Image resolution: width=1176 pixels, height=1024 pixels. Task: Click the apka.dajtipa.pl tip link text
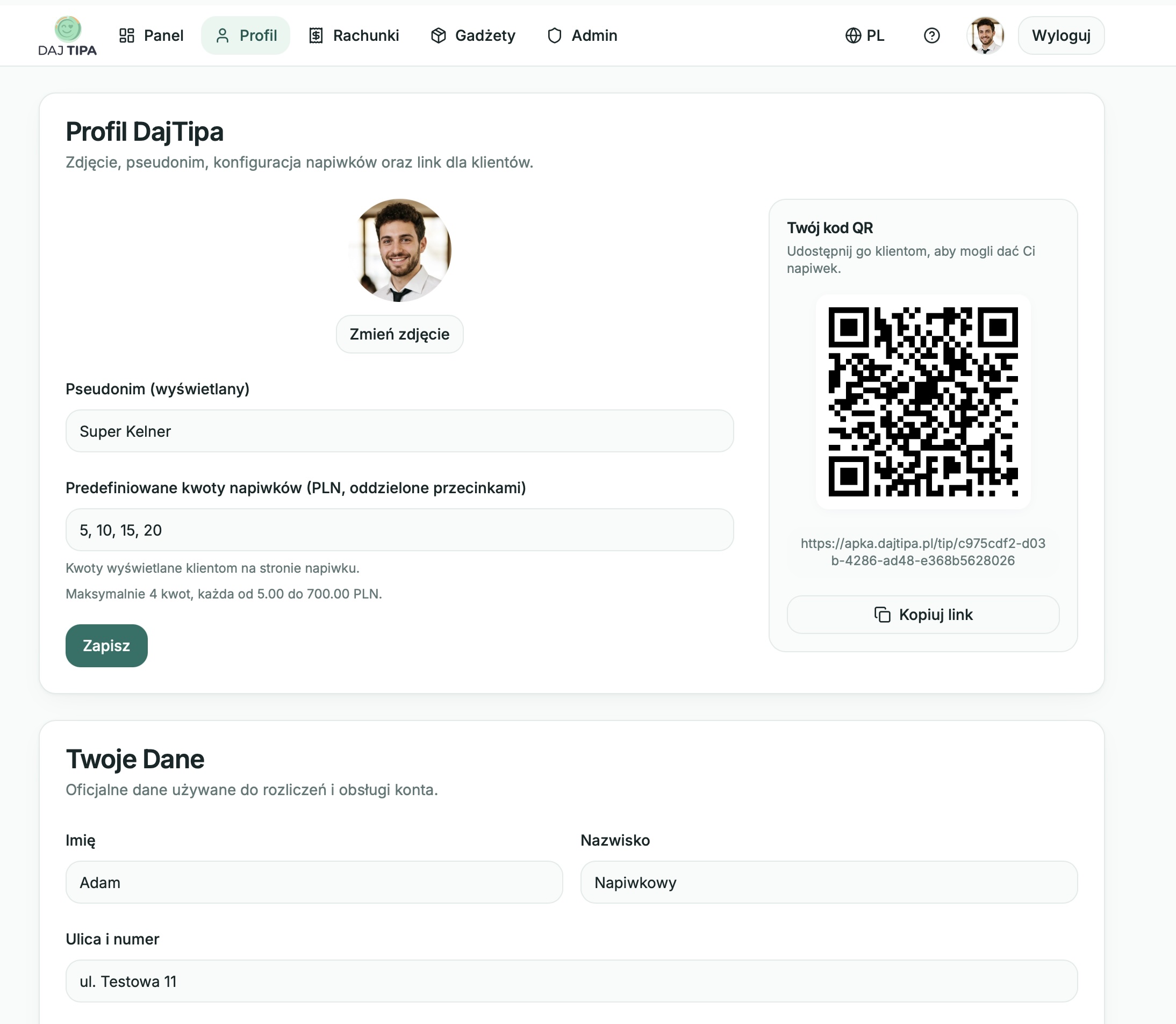tap(923, 552)
